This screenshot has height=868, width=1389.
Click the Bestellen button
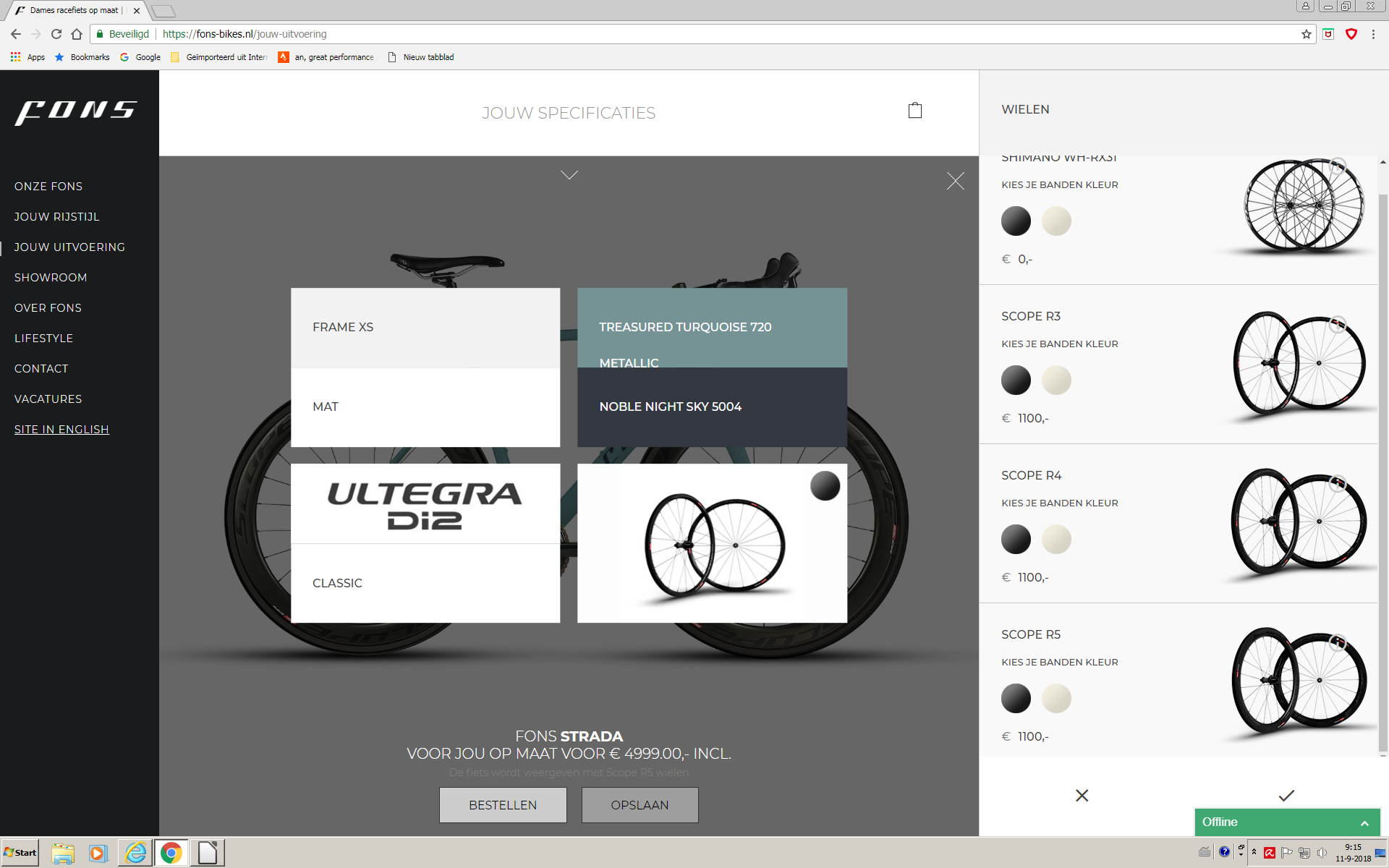coord(502,804)
